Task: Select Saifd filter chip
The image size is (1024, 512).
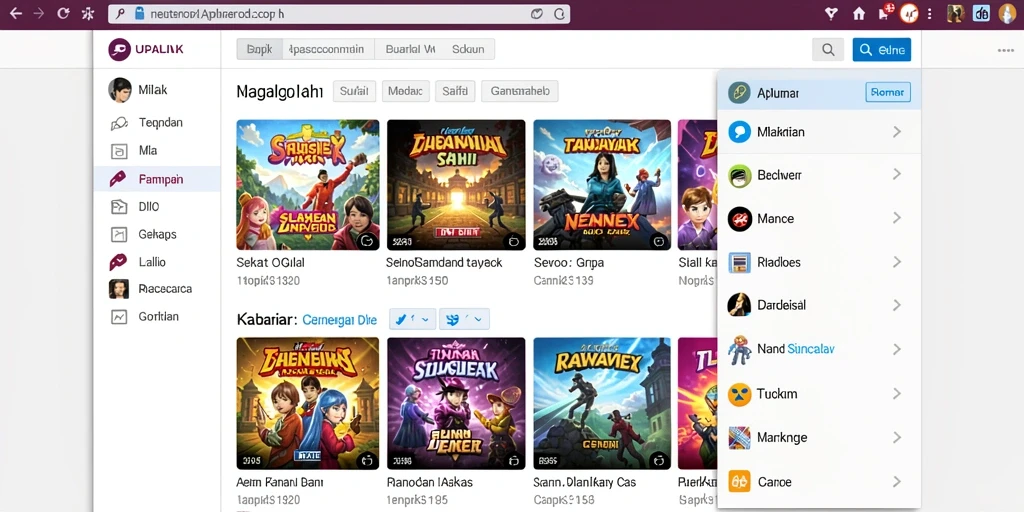Action: [x=455, y=91]
